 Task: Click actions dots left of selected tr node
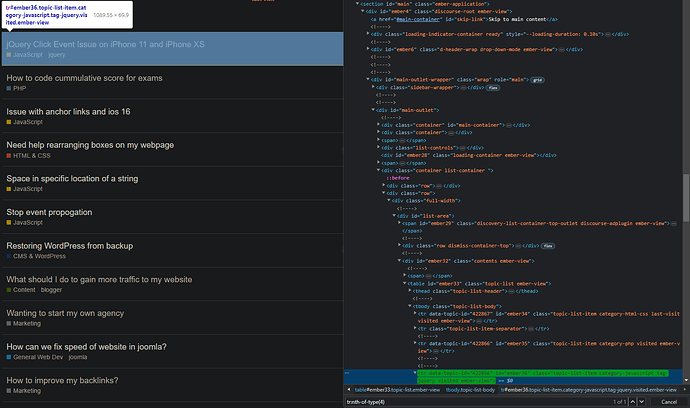347,373
